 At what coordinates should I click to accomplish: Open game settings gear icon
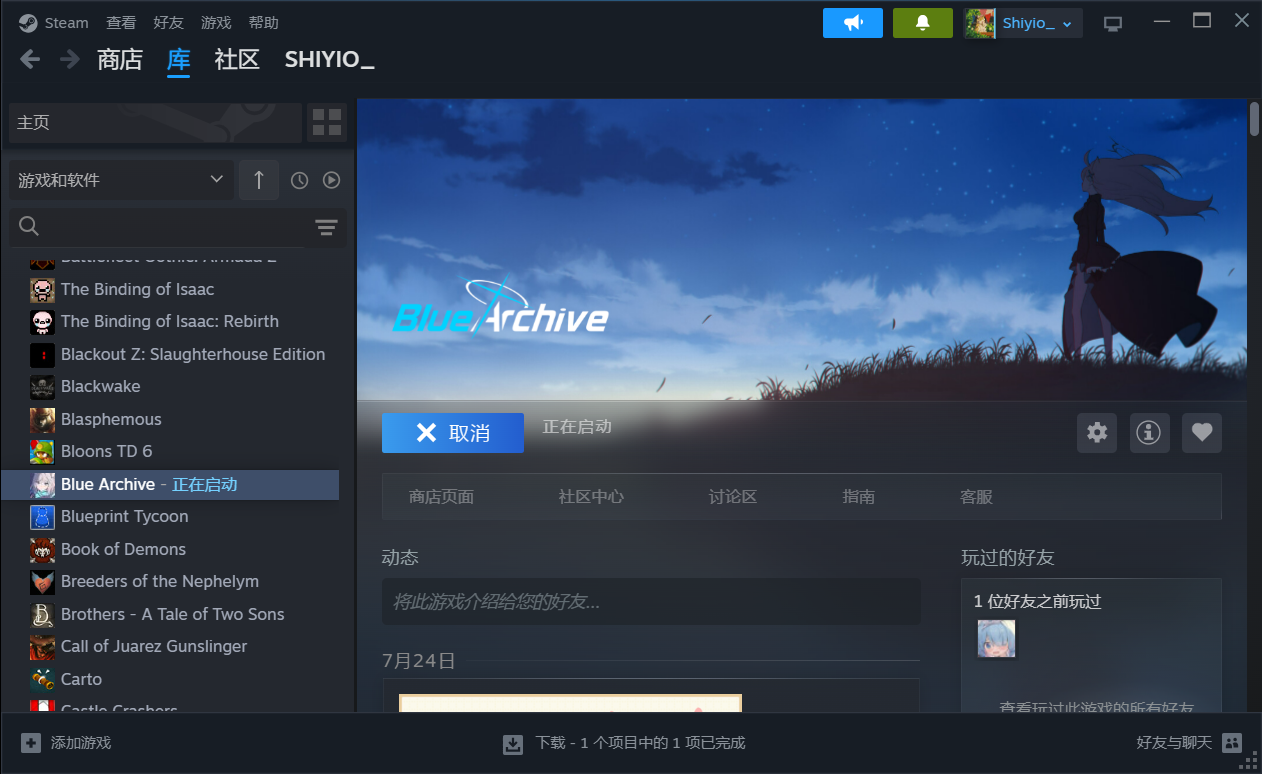[1097, 433]
